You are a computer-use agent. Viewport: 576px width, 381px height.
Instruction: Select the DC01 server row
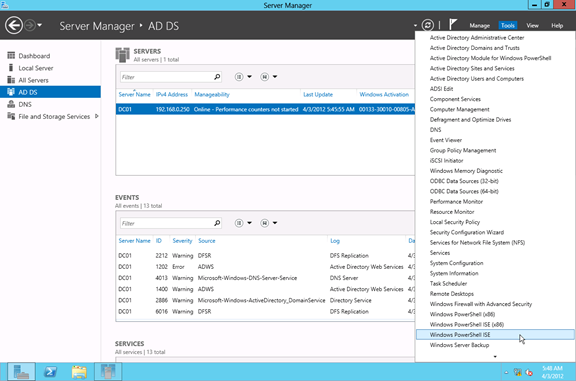[266, 109]
